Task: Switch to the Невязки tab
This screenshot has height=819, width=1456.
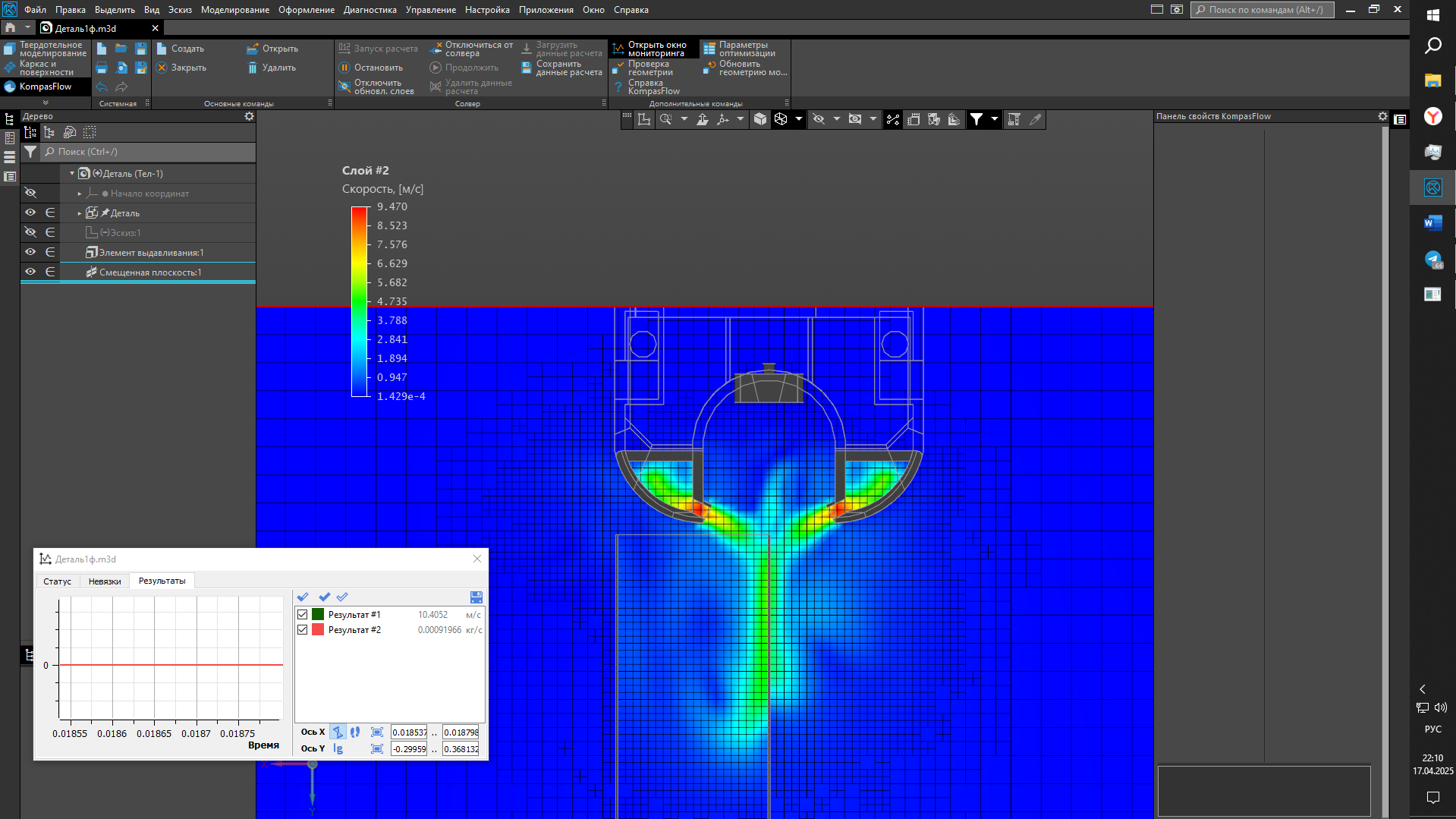Action: (105, 581)
